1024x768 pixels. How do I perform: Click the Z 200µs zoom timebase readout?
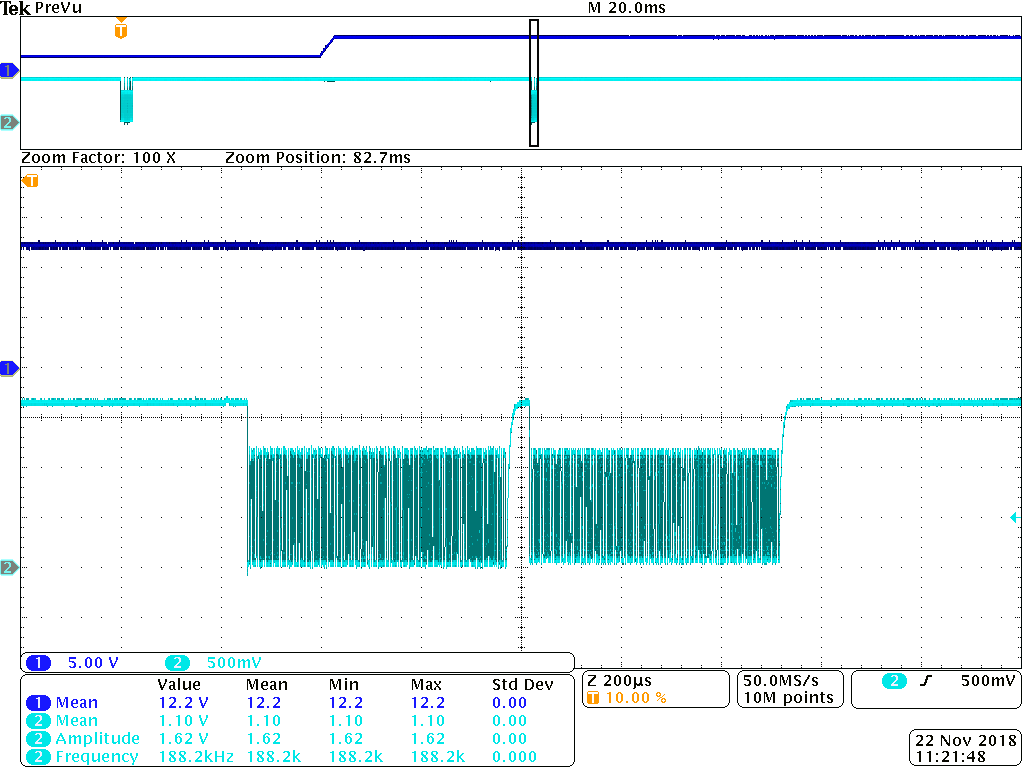618,679
